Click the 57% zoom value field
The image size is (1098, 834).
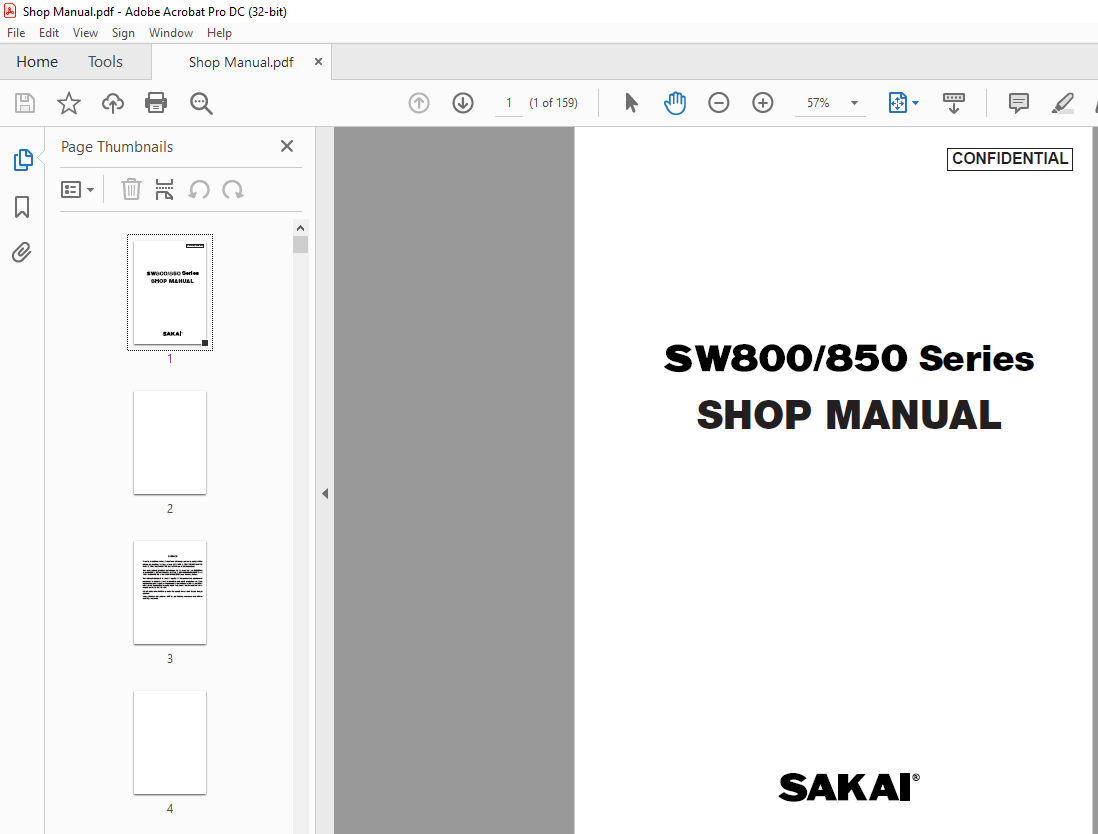tap(818, 103)
